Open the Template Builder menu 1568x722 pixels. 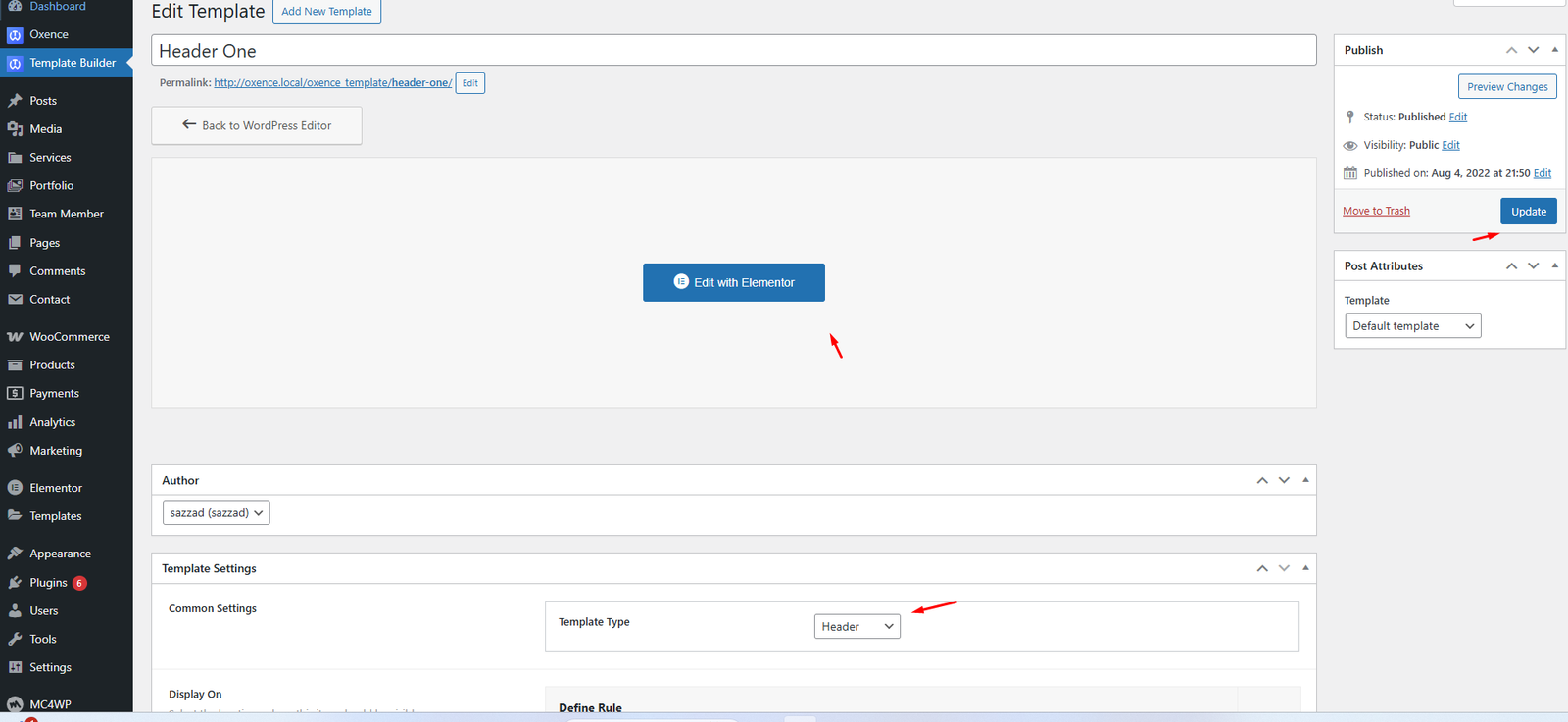click(72, 63)
